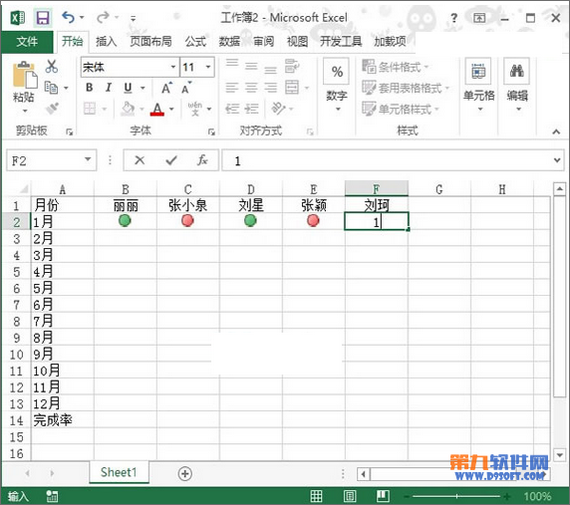Image resolution: width=570 pixels, height=505 pixels.
Task: Select the Sheet1 tab
Action: [119, 472]
